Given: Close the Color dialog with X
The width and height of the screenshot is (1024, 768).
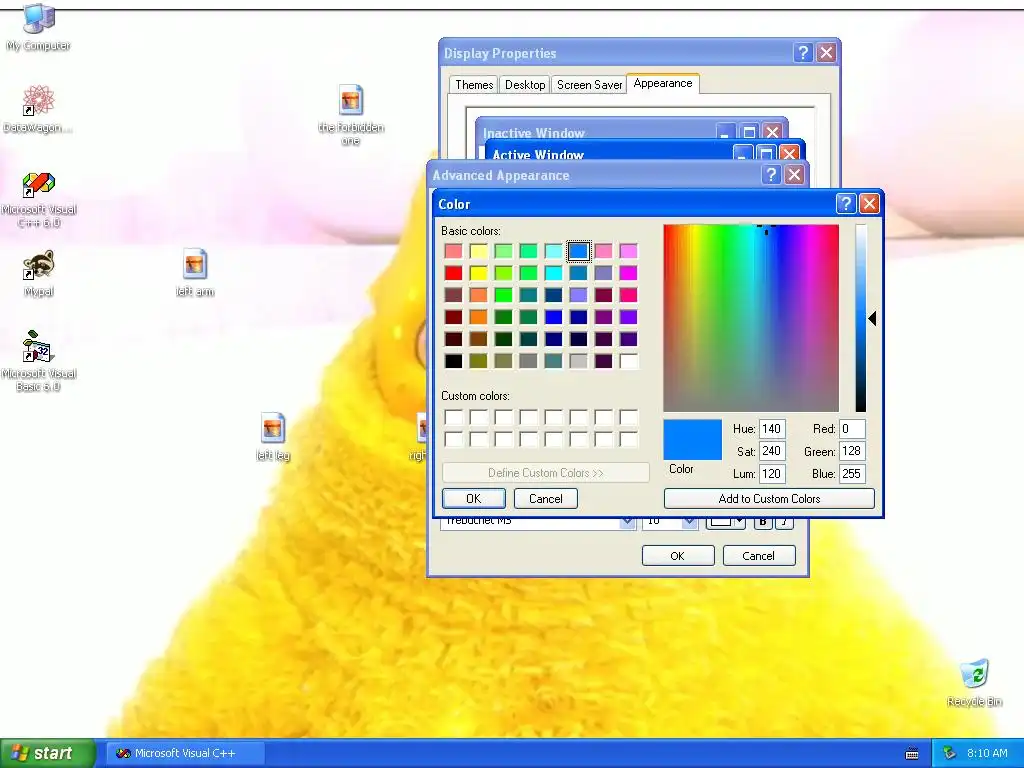Looking at the screenshot, I should tap(869, 204).
